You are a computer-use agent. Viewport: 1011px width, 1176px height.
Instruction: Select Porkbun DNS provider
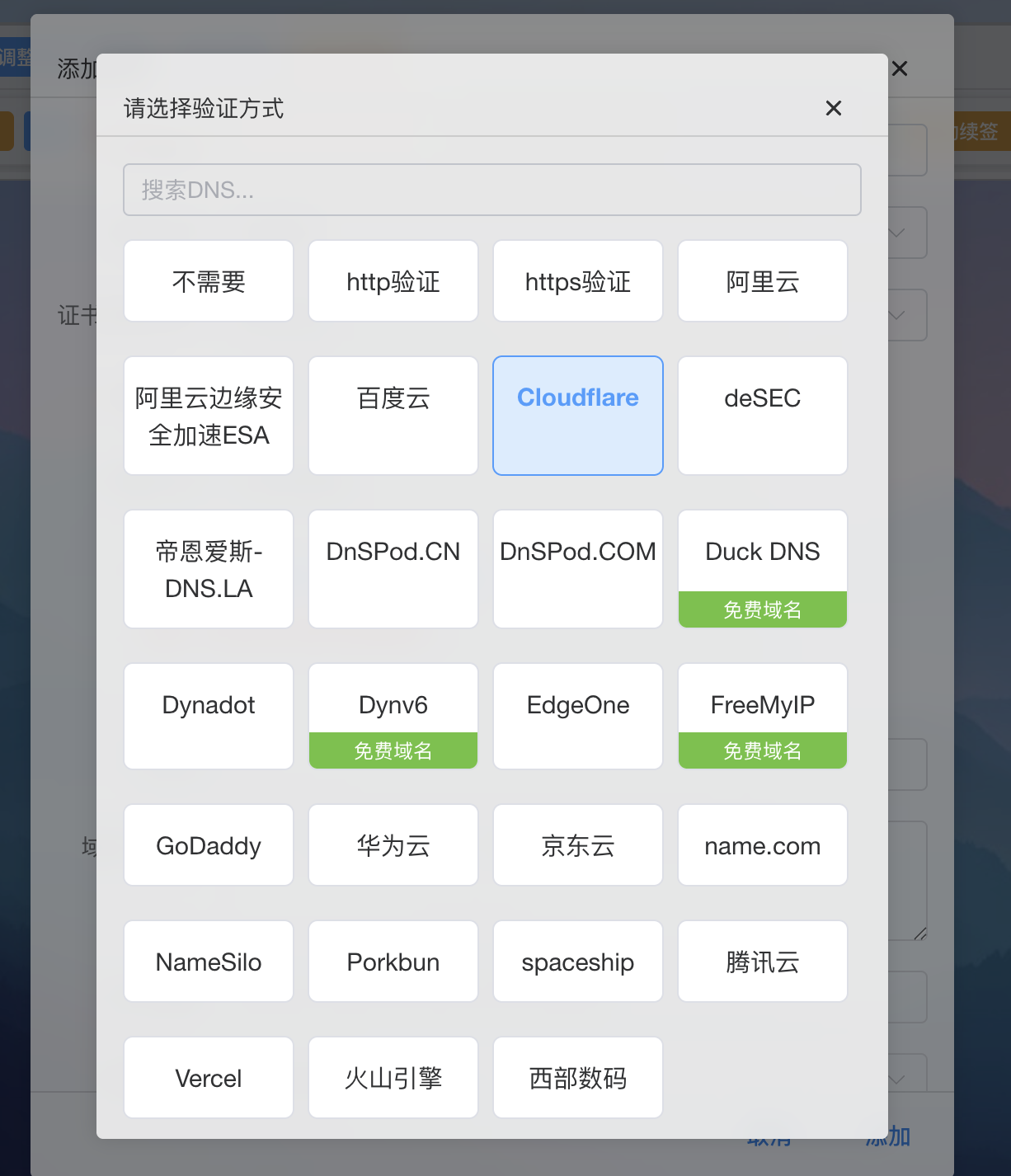pos(393,962)
